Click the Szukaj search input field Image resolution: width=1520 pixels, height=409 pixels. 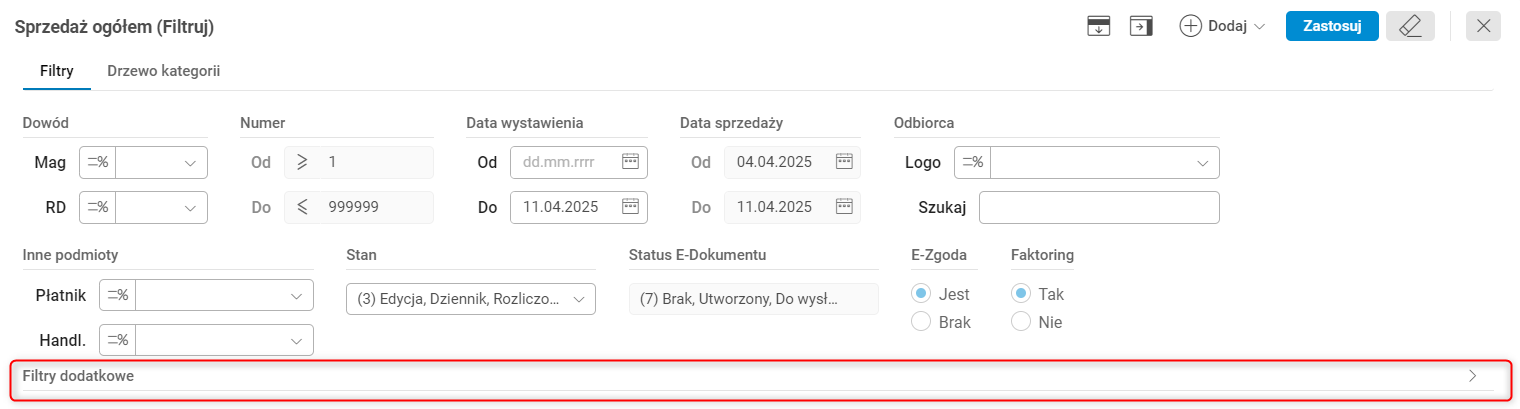pos(1099,207)
